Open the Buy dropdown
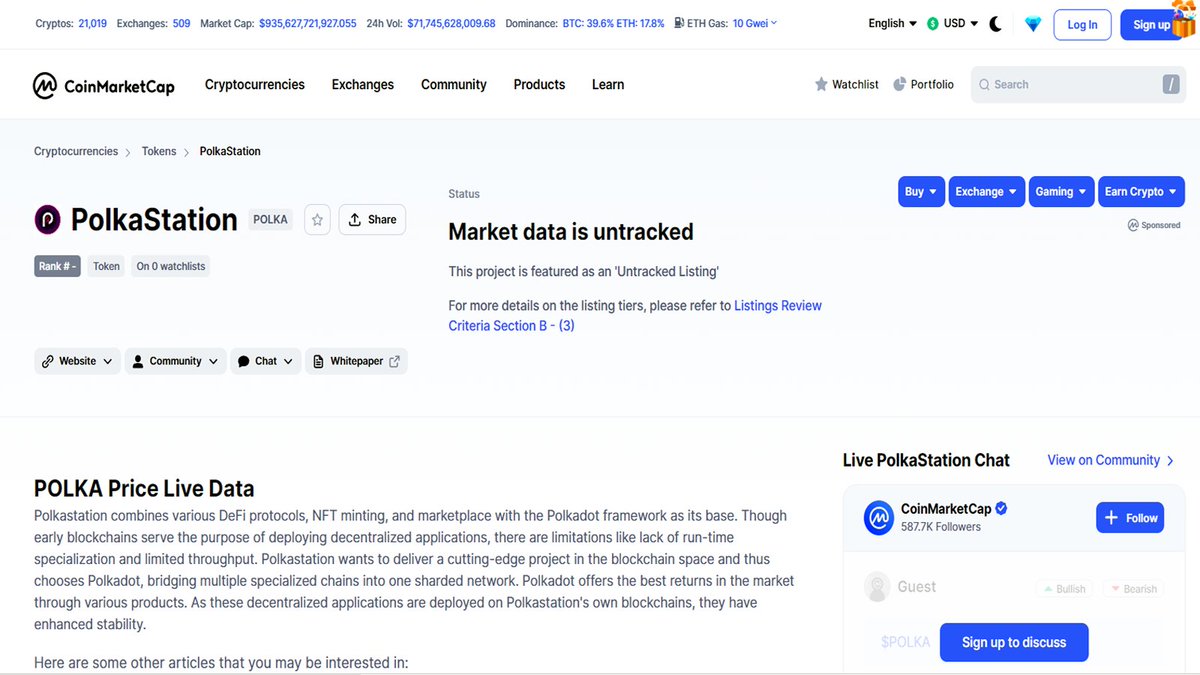 tap(921, 192)
